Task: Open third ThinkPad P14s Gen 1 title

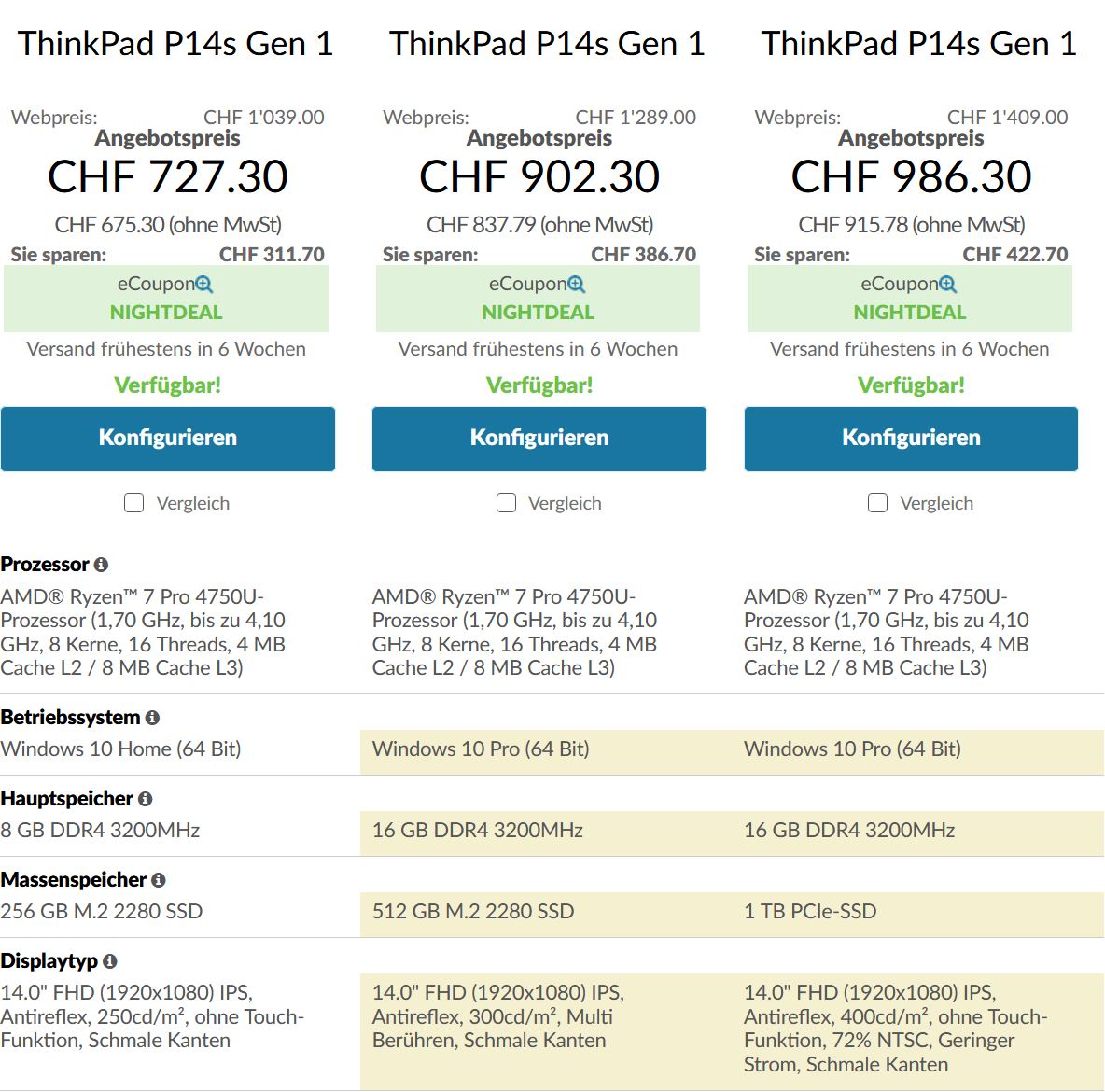Action: (918, 44)
